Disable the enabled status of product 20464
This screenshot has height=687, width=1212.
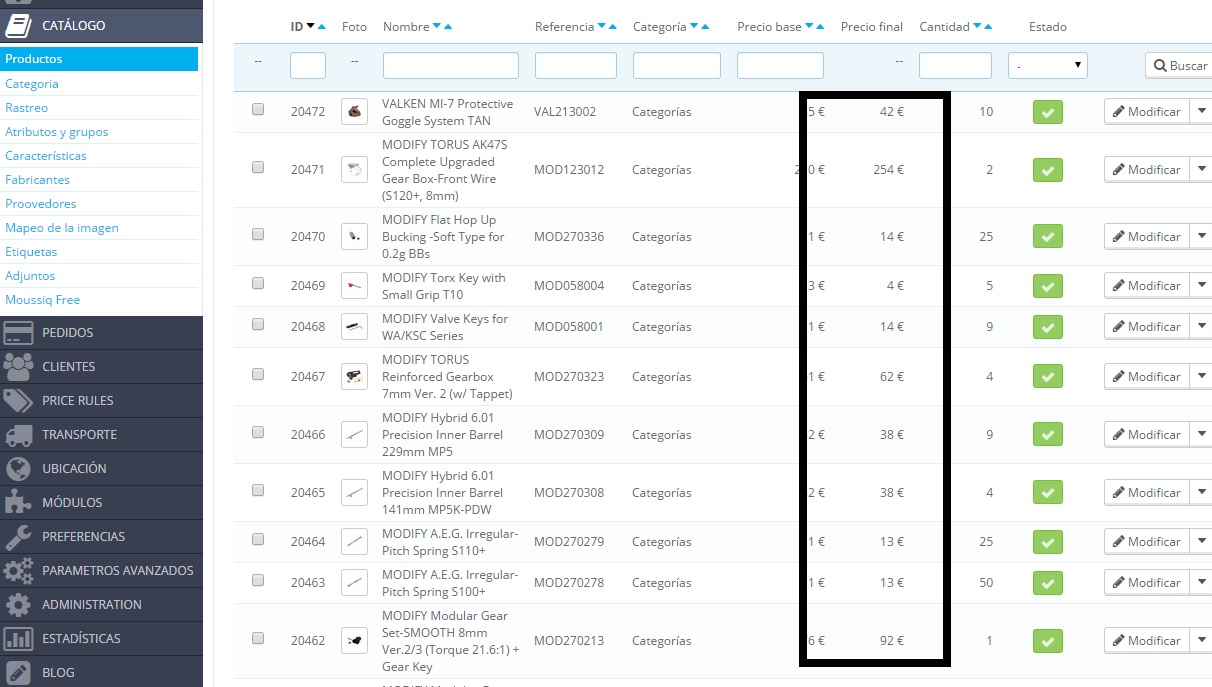[1047, 542]
